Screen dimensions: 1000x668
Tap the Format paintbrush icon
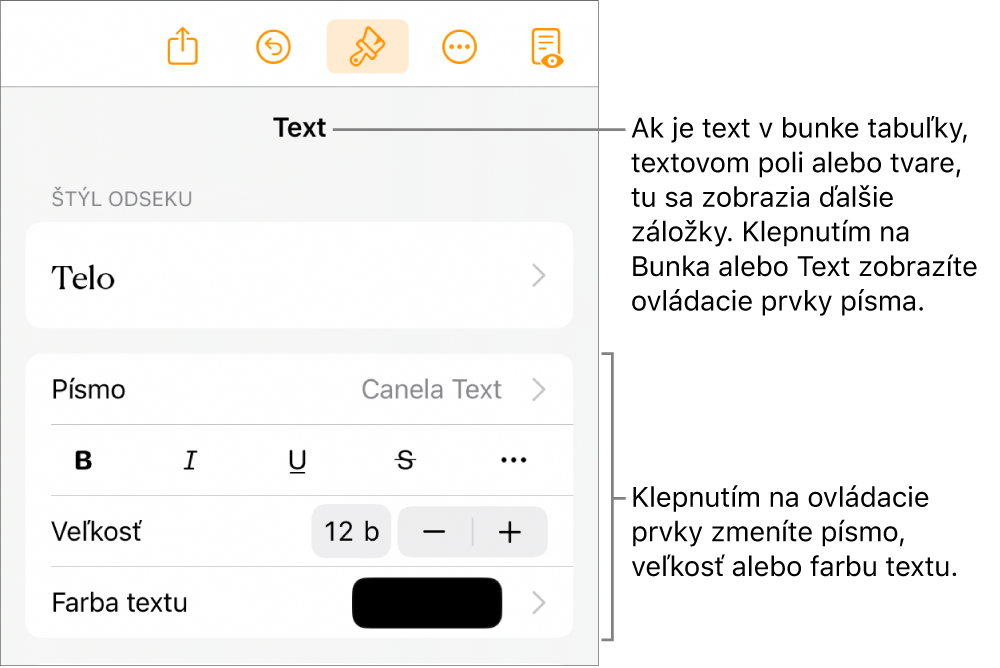tap(367, 47)
